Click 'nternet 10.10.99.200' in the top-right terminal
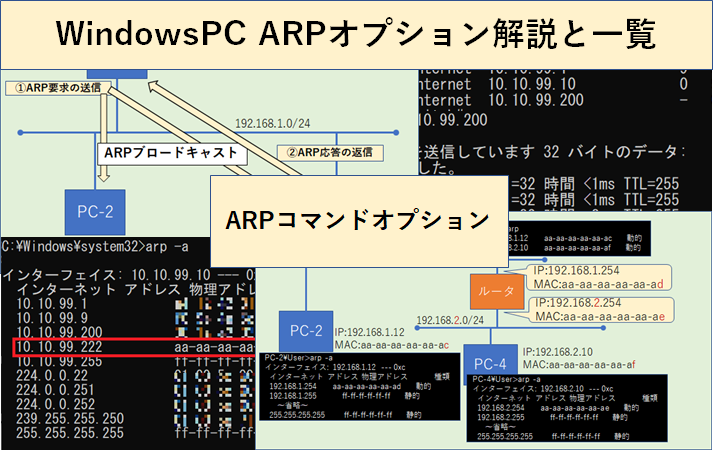713x450 pixels. pos(501,100)
